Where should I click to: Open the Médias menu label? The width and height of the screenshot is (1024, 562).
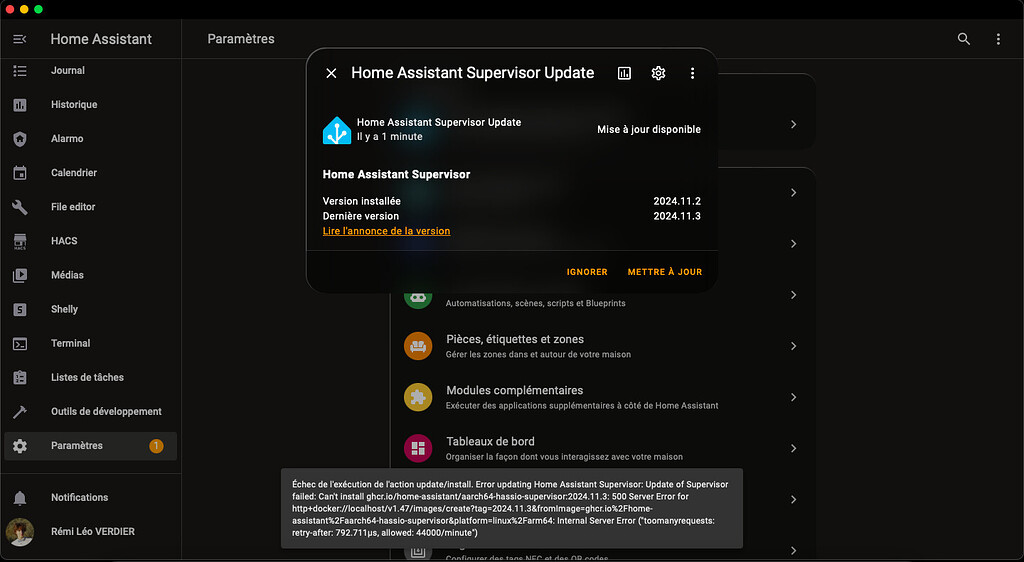pos(67,275)
